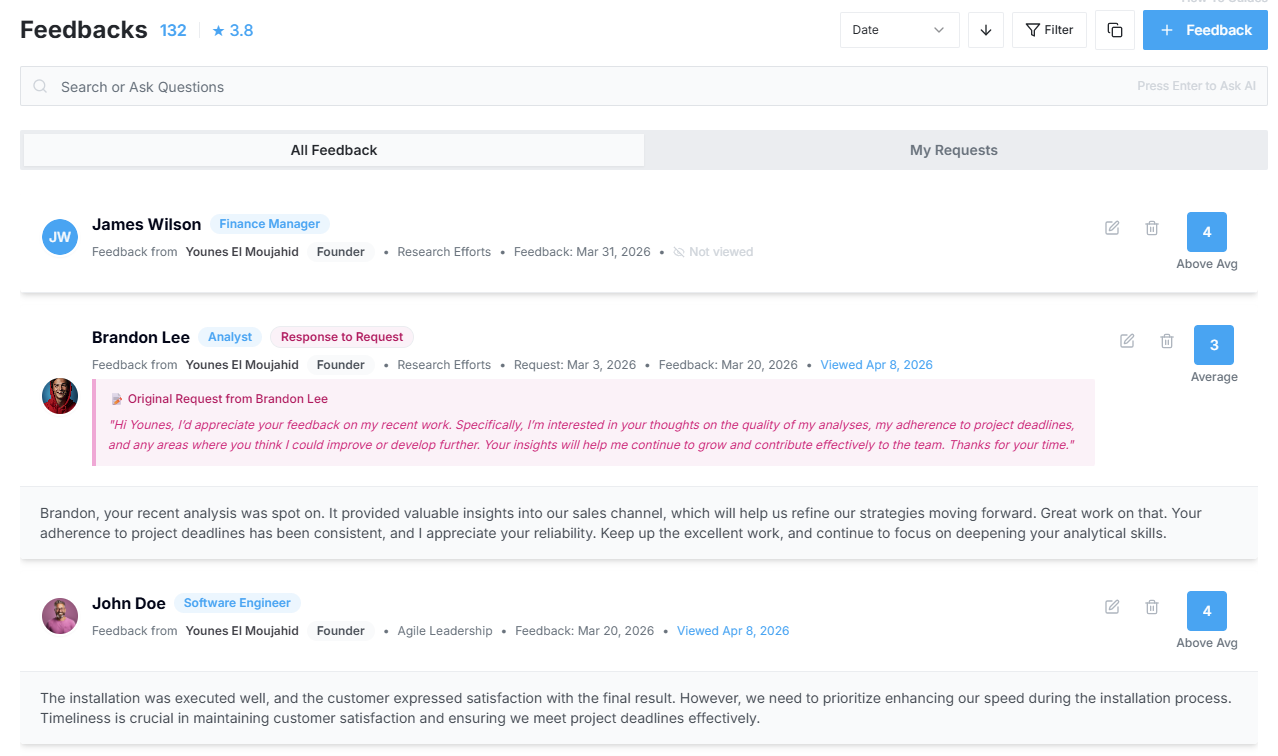1278x756 pixels.
Task: Click the Not viewed eye-slash status
Action: pyautogui.click(x=713, y=252)
